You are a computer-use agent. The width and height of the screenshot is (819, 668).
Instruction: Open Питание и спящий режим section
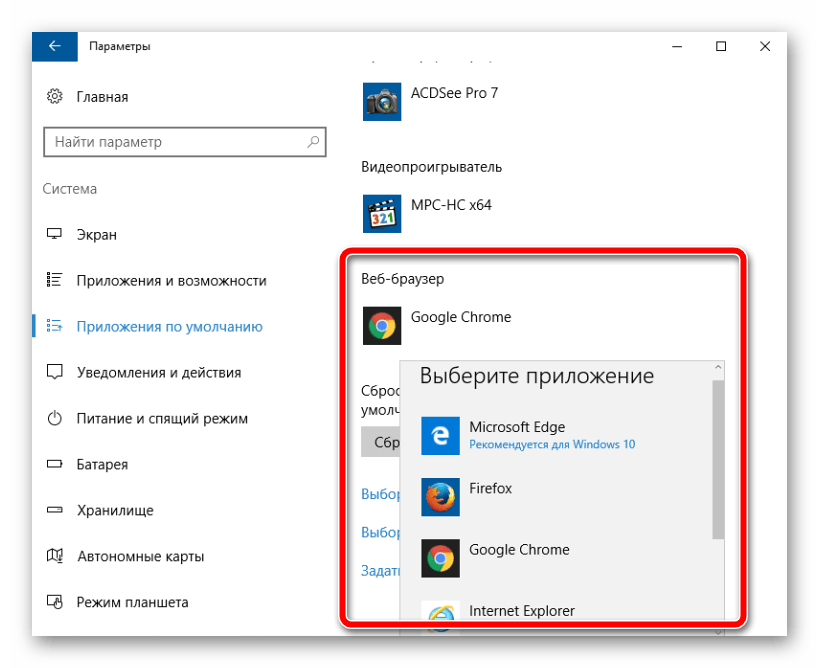161,419
